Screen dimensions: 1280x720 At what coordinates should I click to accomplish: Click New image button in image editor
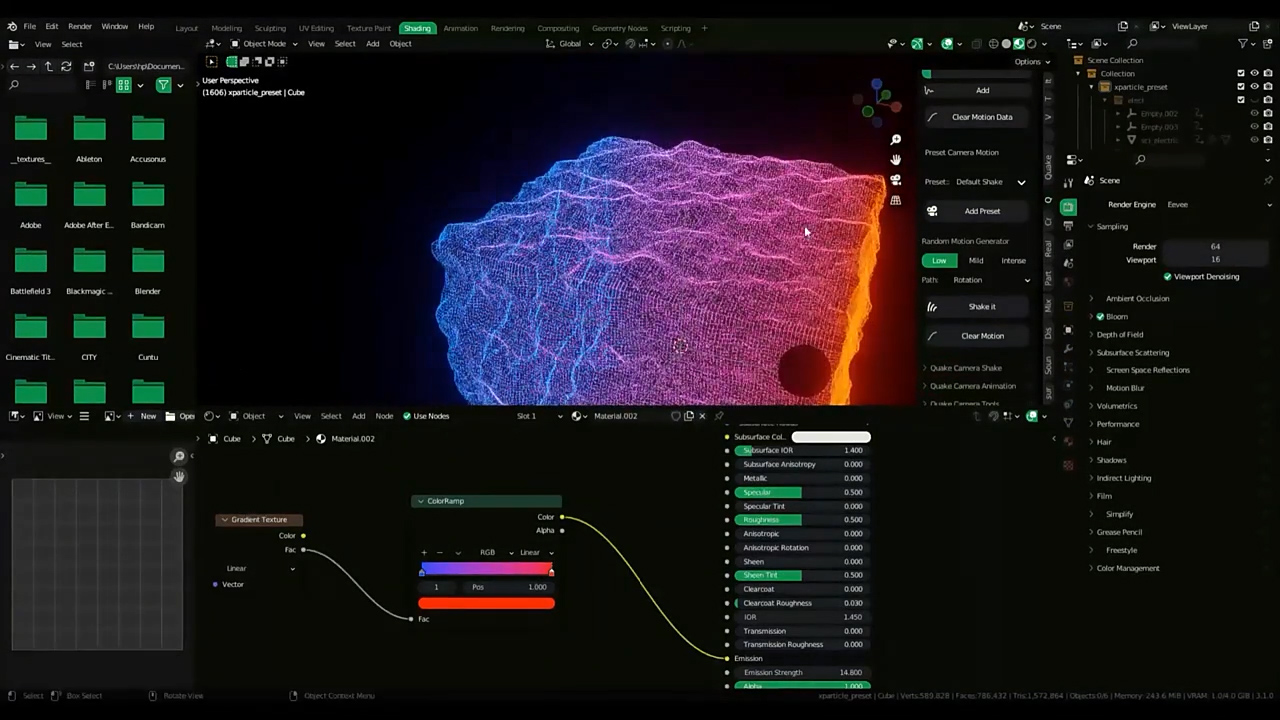[143, 416]
